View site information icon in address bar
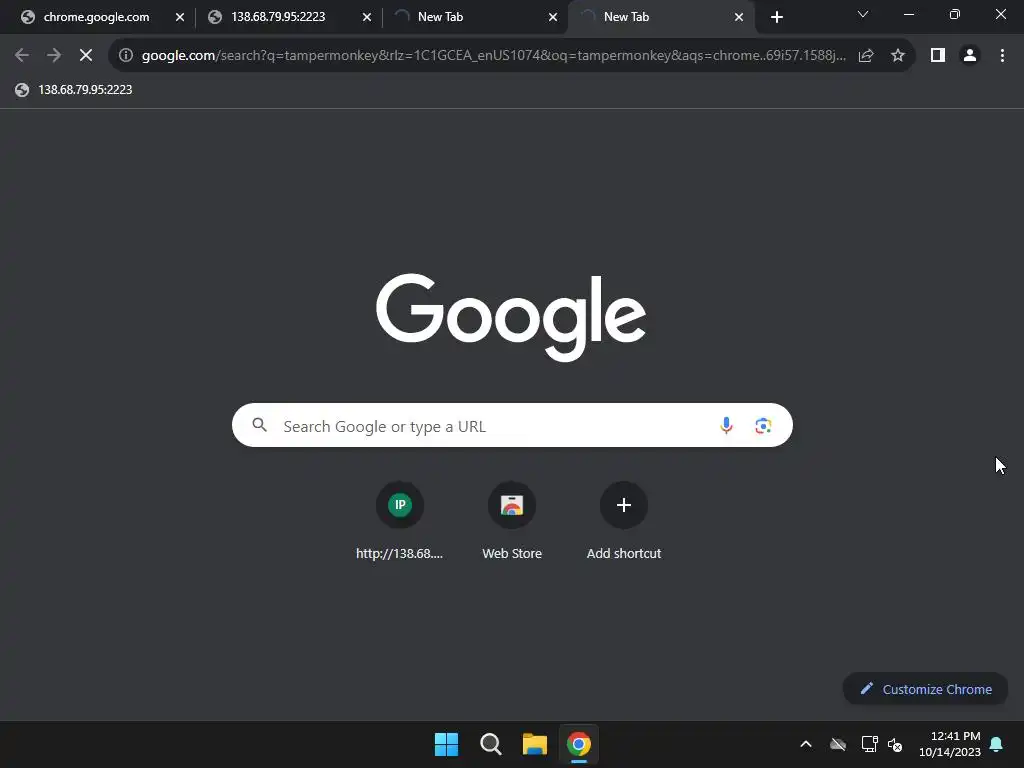 click(x=126, y=56)
